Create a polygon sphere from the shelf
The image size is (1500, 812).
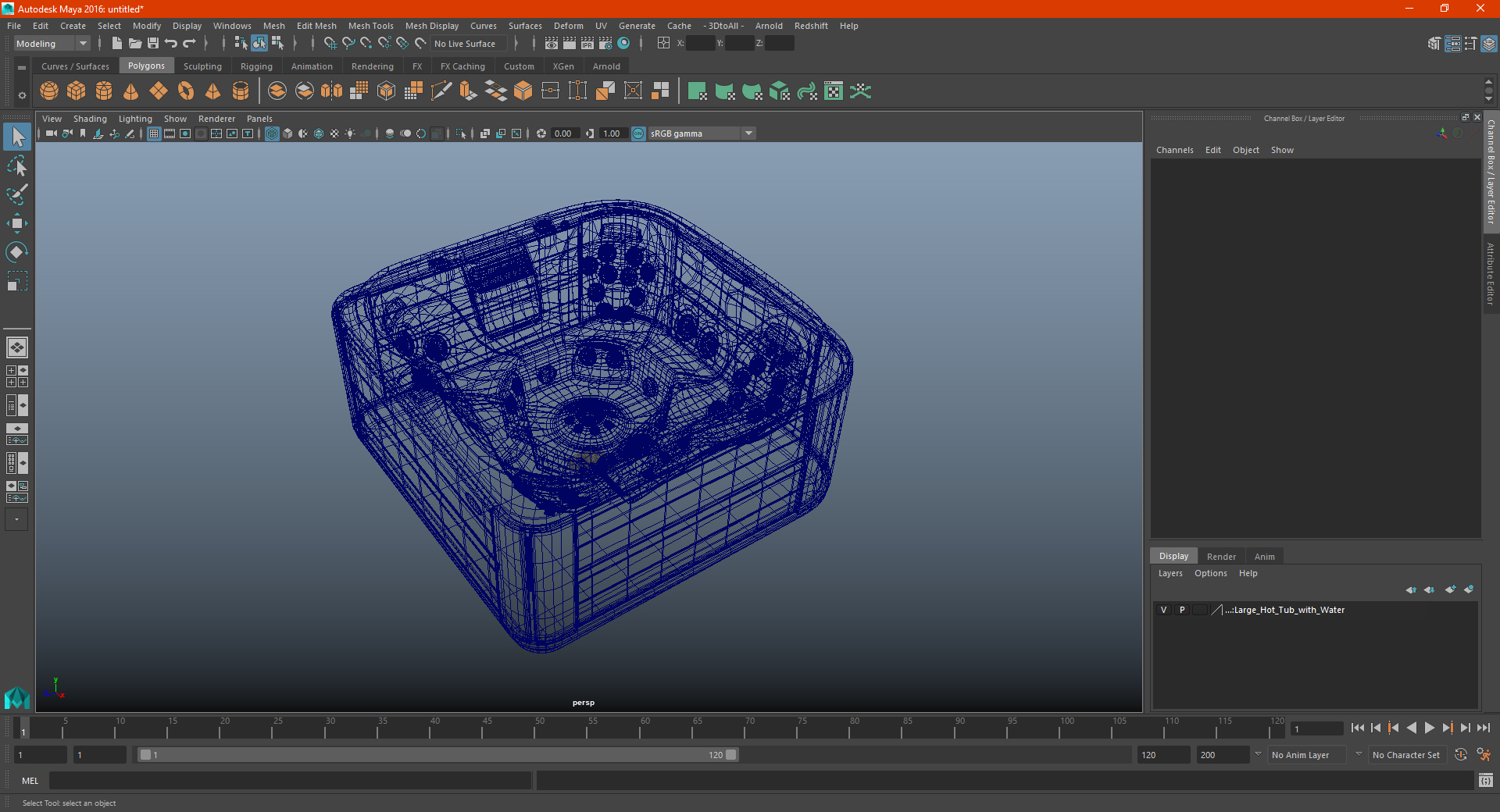click(x=49, y=91)
